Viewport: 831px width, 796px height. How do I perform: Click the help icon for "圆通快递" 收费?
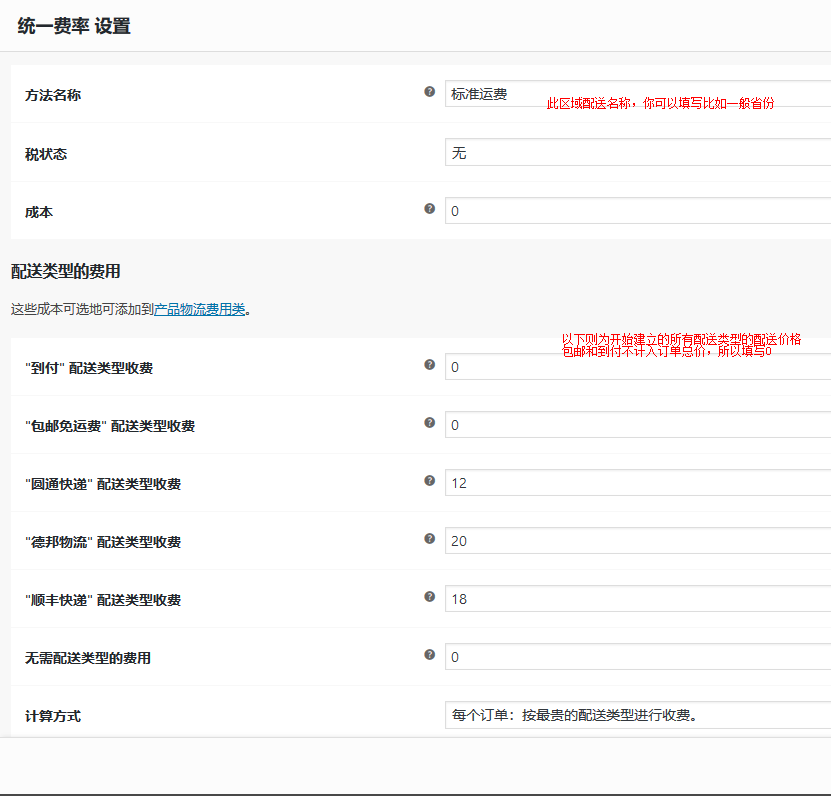pos(430,480)
